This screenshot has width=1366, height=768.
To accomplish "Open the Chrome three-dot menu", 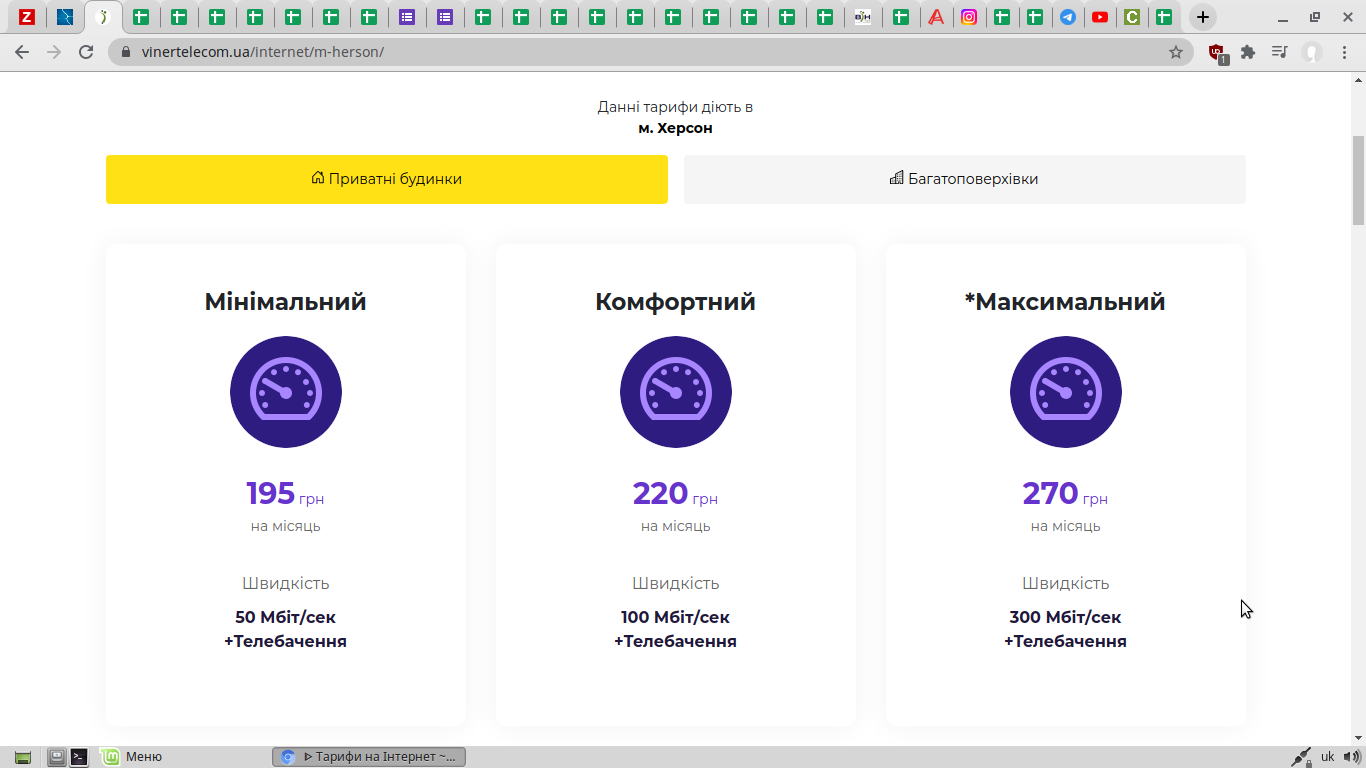I will [1345, 52].
